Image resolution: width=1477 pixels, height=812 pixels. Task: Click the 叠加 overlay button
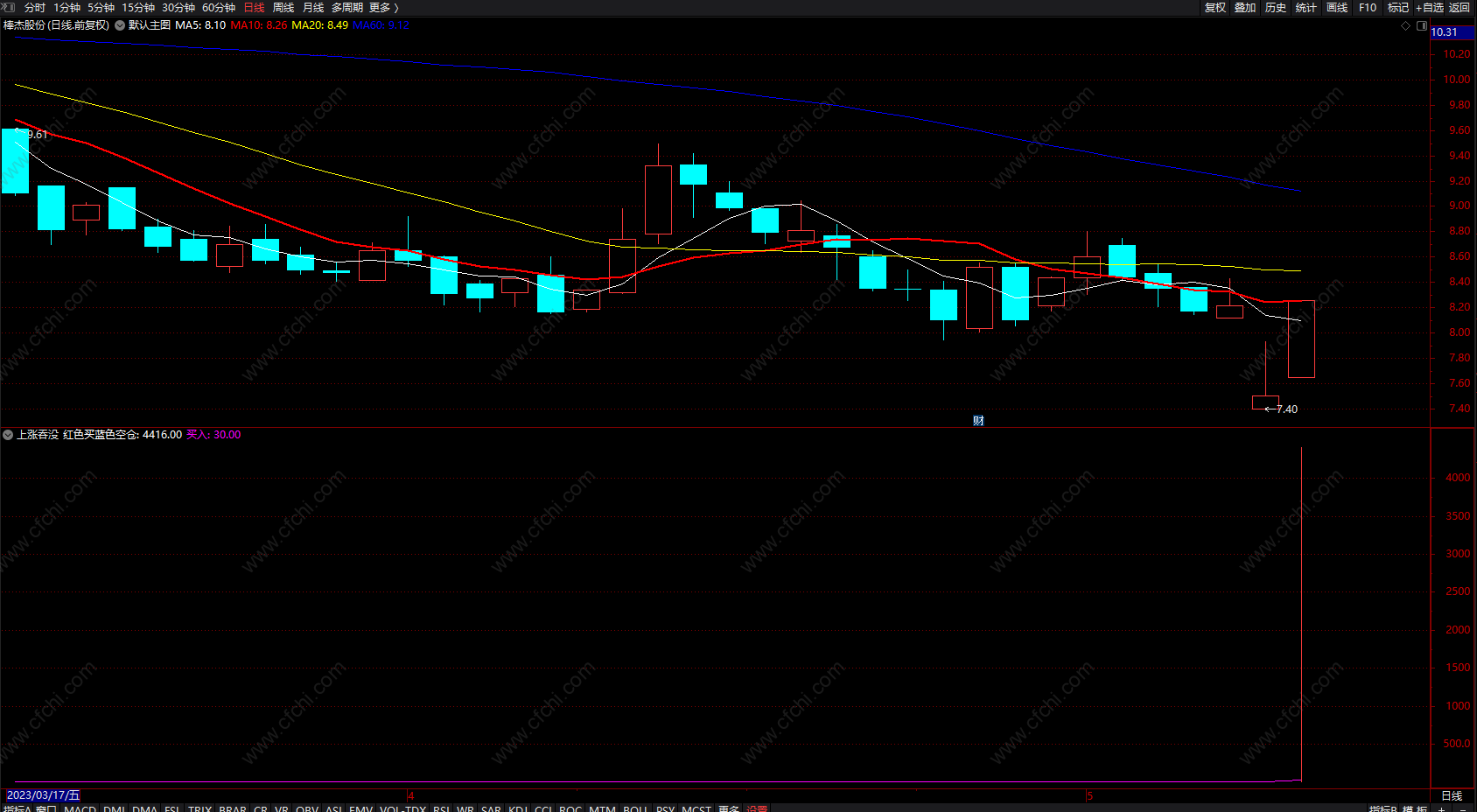click(1245, 7)
